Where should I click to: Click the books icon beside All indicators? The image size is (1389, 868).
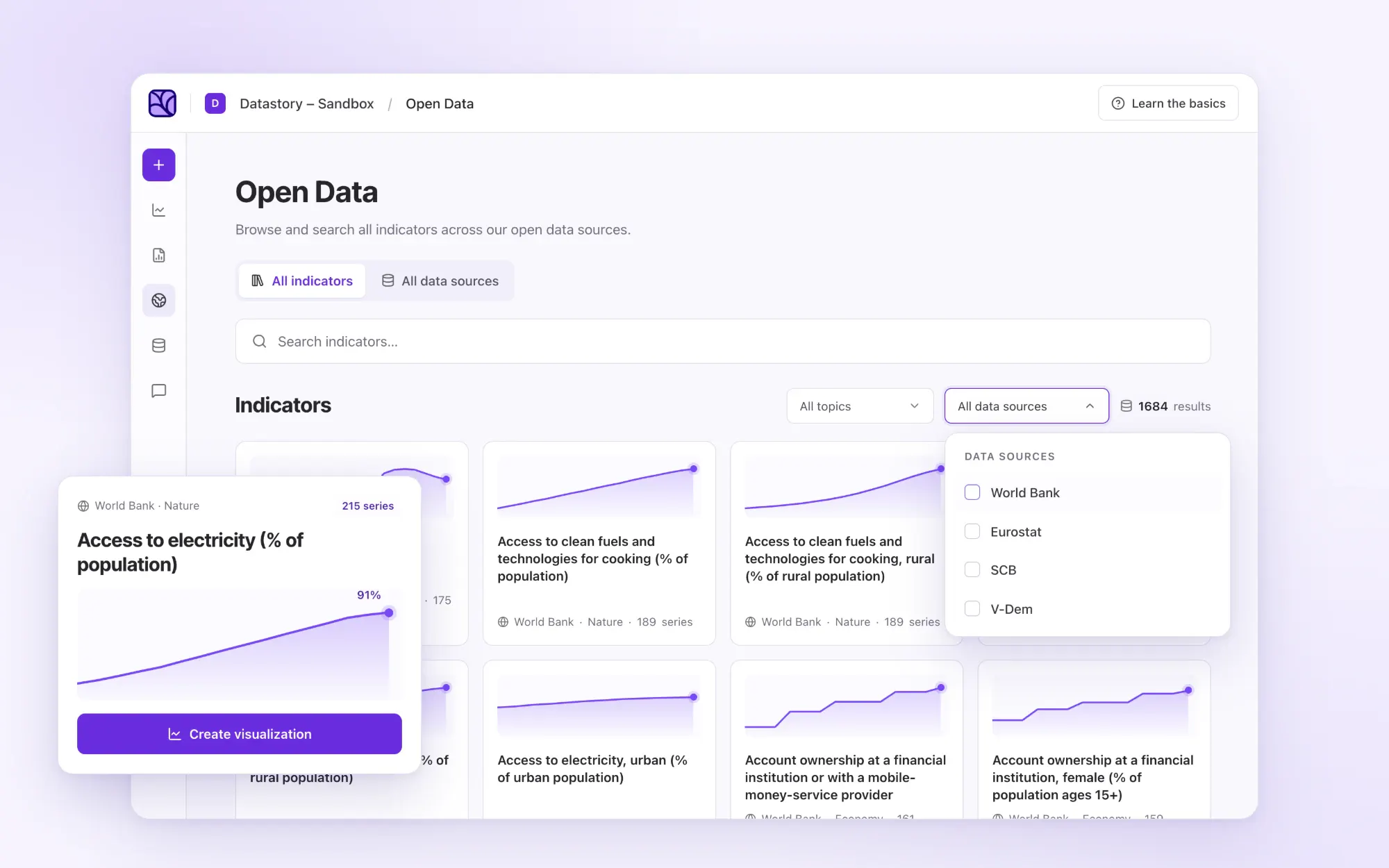(258, 281)
